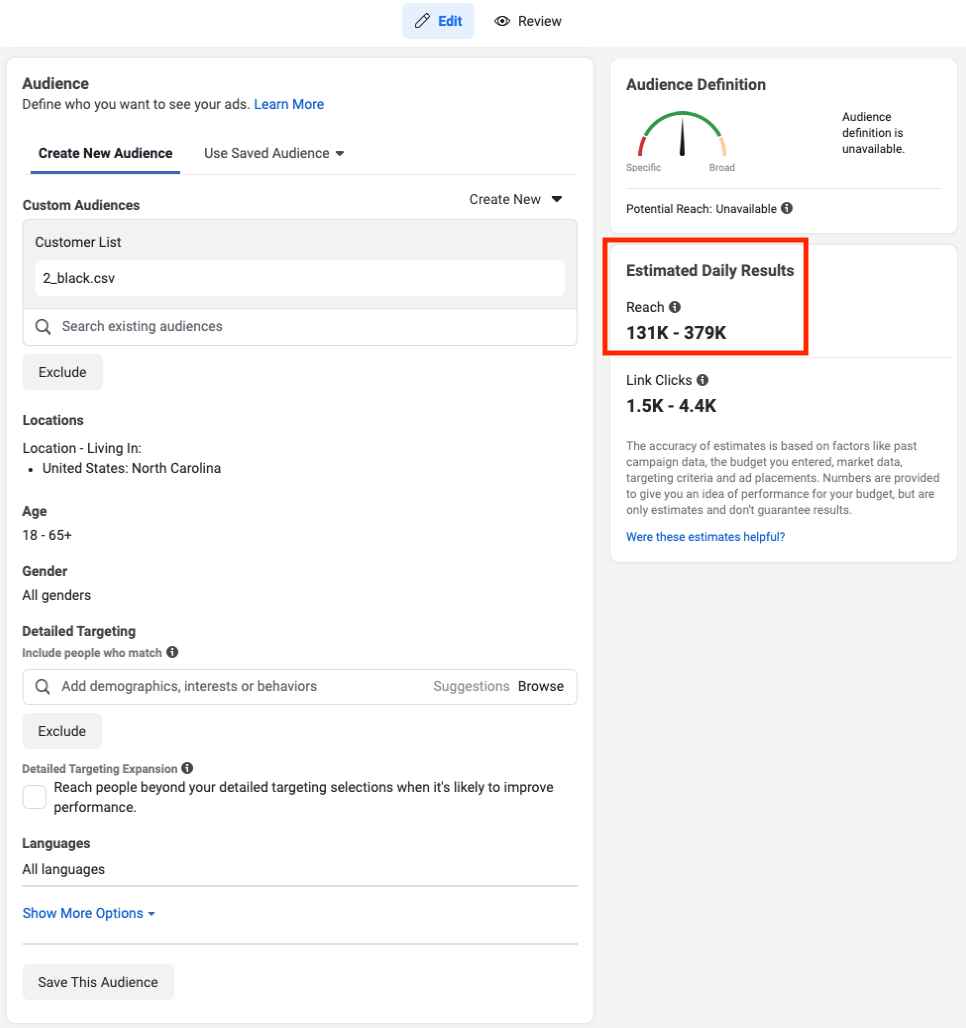Click the eye icon beside Review
The width and height of the screenshot is (966, 1028).
[503, 21]
